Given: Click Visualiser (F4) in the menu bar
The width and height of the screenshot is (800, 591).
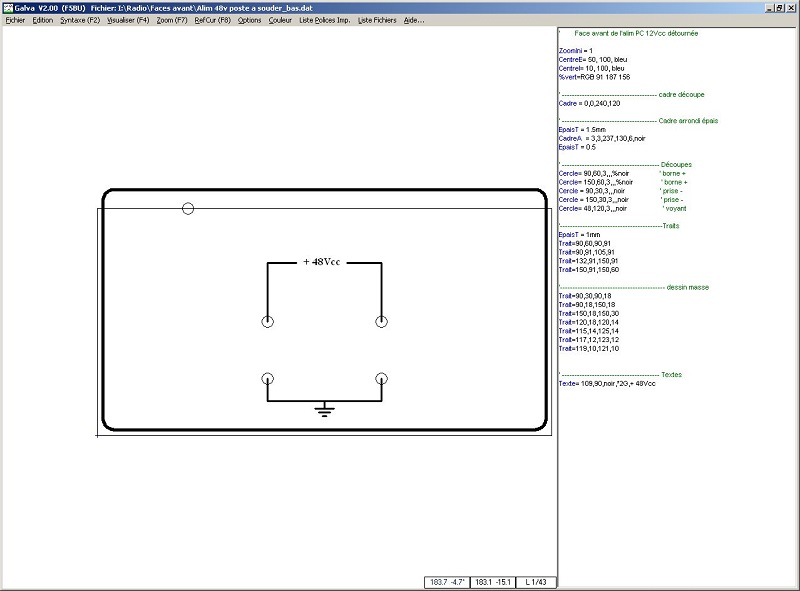Looking at the screenshot, I should tap(128, 20).
